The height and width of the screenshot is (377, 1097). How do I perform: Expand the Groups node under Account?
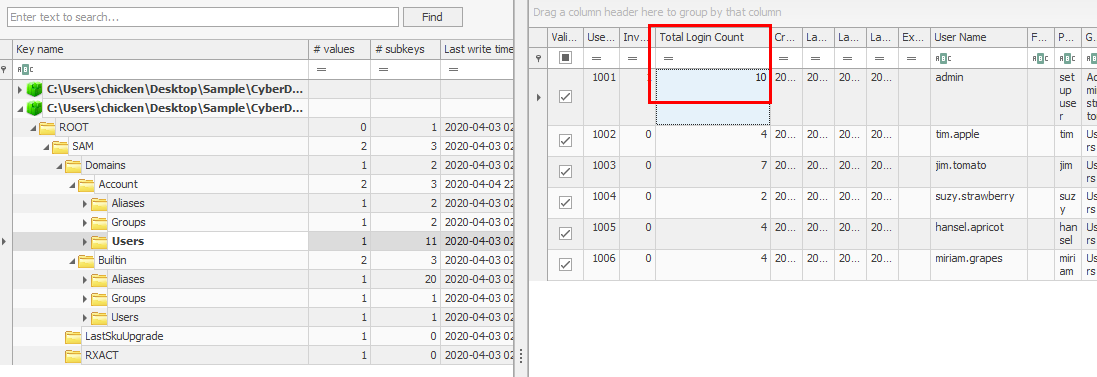[85, 222]
